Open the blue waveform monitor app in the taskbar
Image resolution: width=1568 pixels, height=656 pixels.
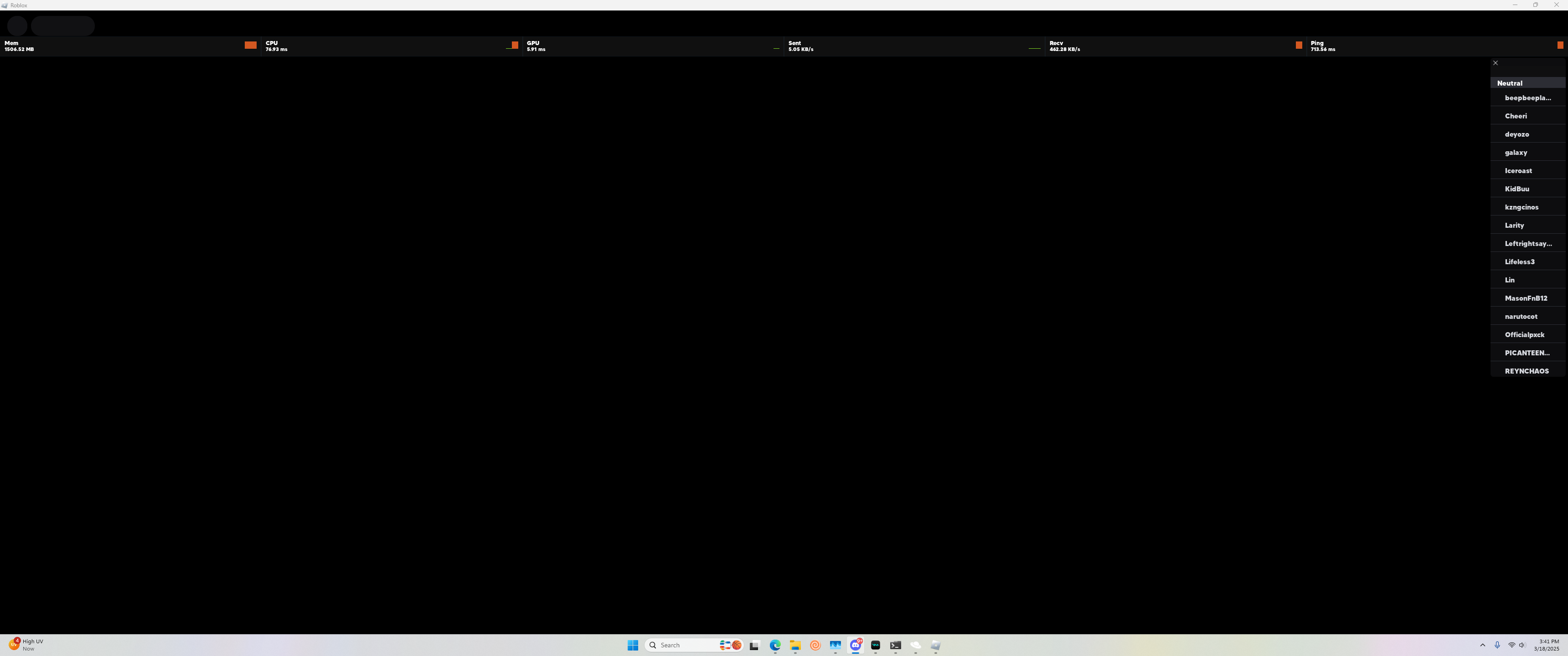coord(835,645)
